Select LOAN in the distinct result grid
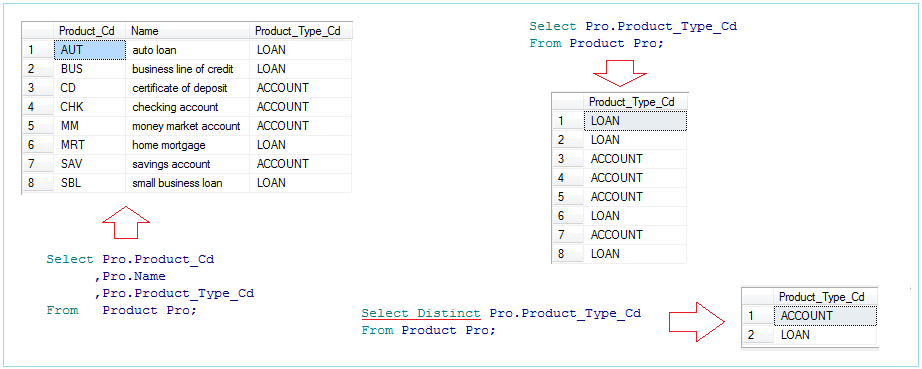 coord(826,335)
